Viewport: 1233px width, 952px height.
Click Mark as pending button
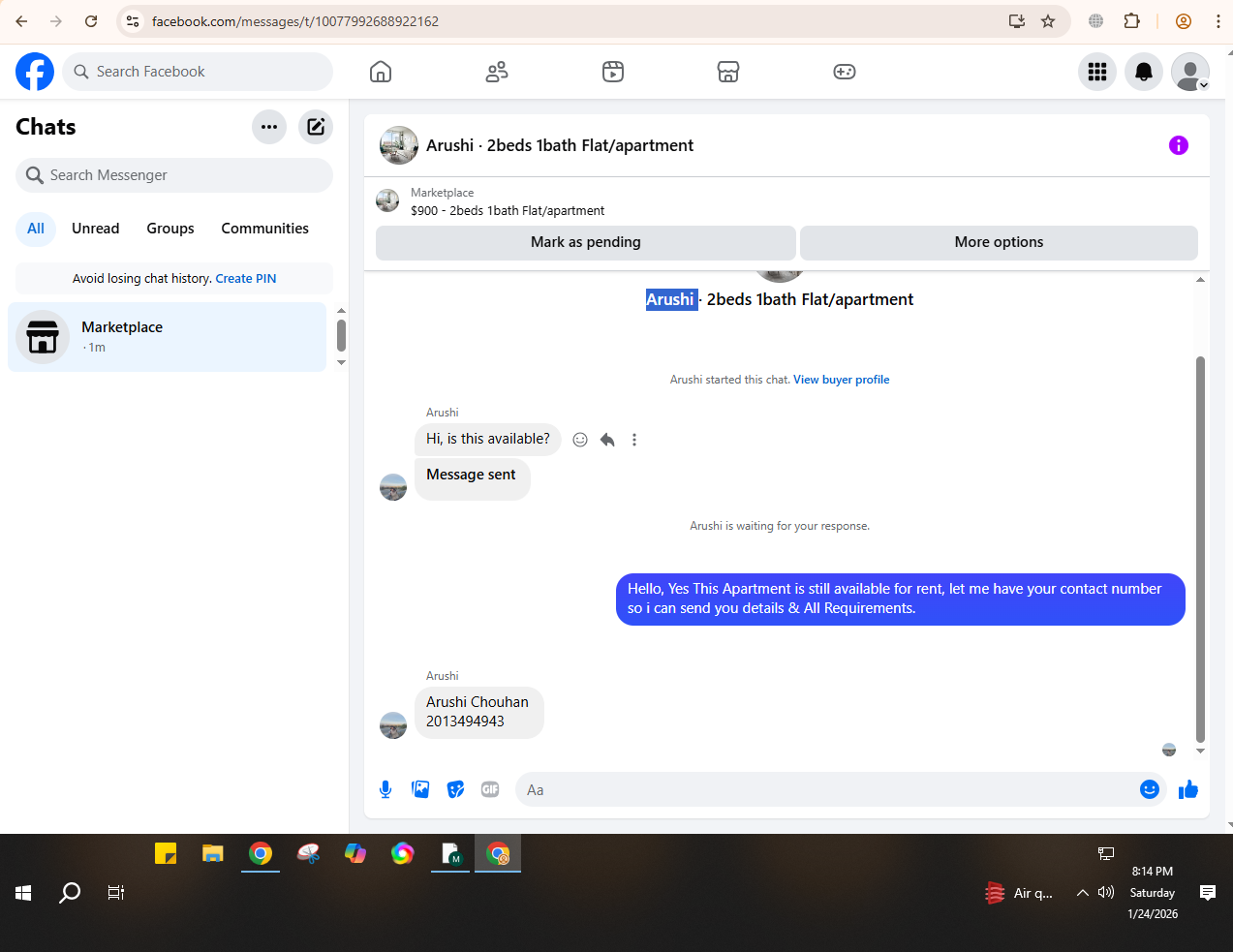[586, 242]
